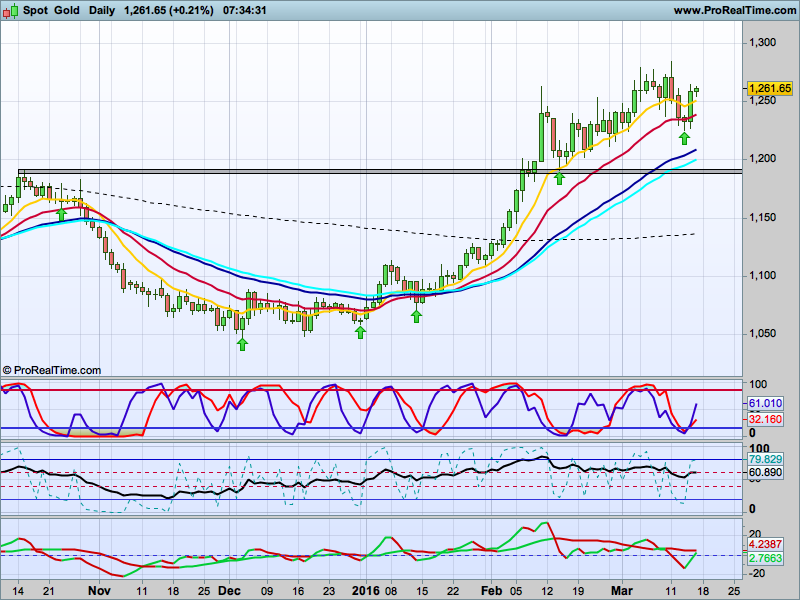Click the 05 date label on time axis
Image resolution: width=800 pixels, height=600 pixels.
tap(516, 591)
